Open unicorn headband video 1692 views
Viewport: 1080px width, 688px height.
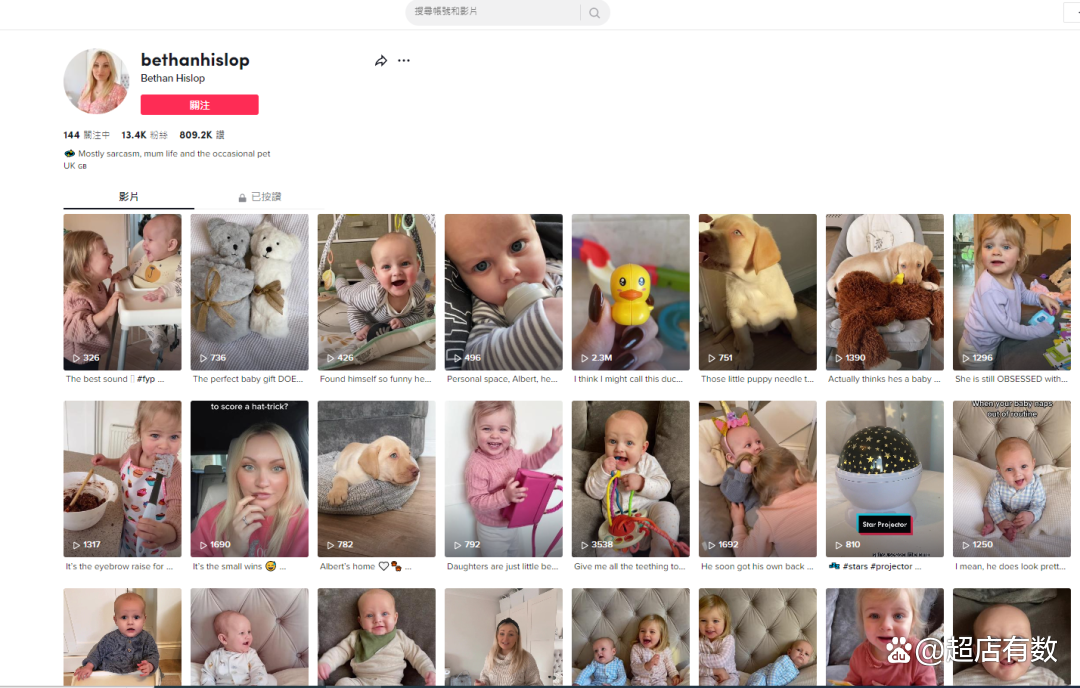(x=758, y=479)
